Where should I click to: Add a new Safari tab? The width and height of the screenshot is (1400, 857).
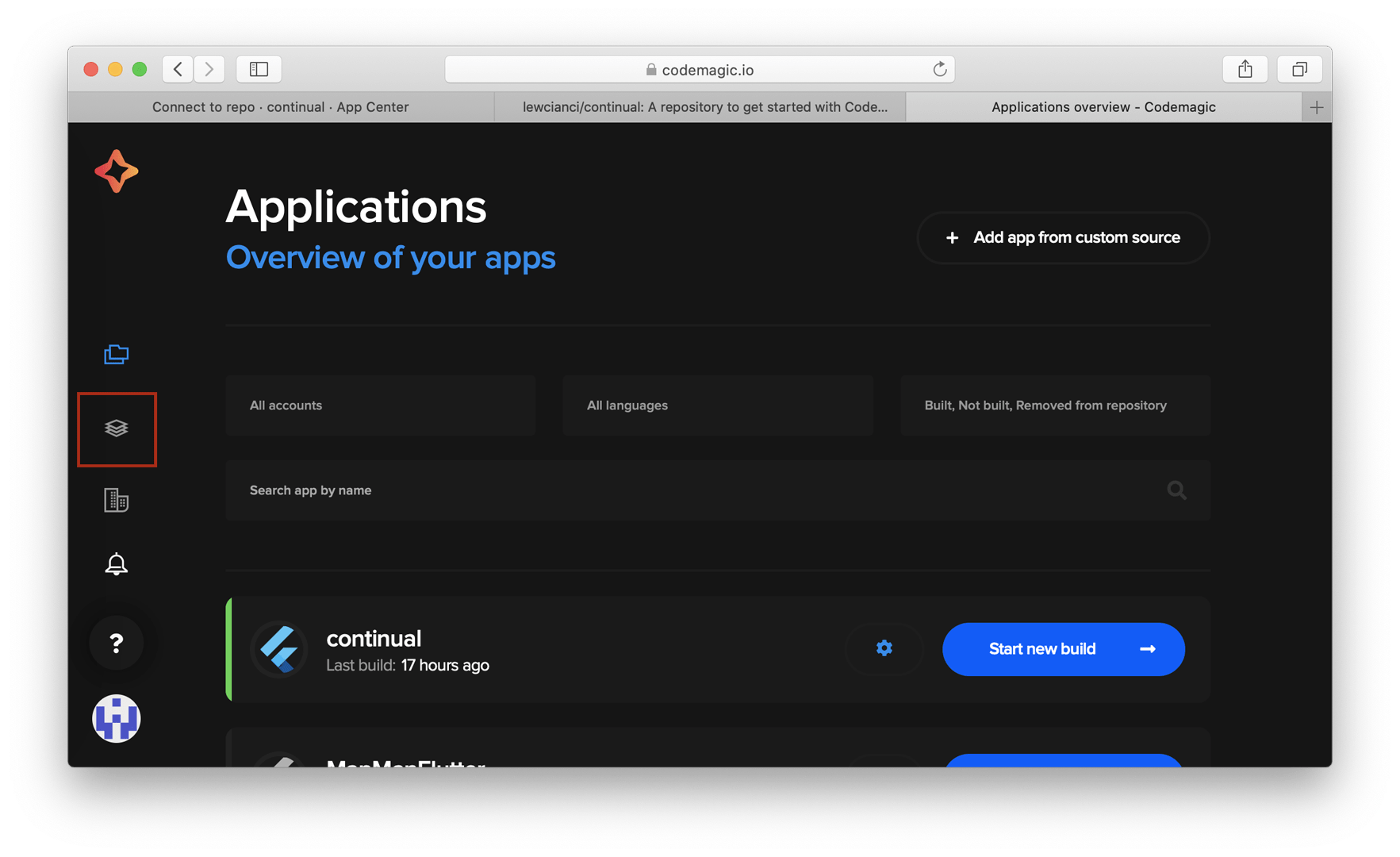pos(1317,107)
